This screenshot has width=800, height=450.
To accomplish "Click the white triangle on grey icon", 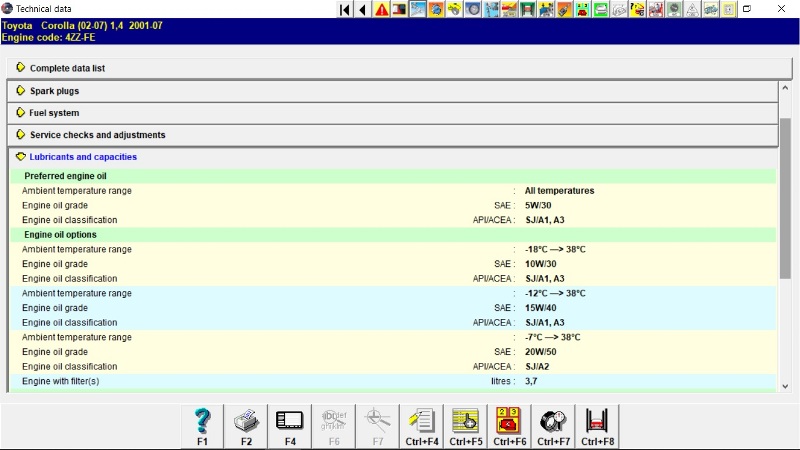I will [692, 9].
